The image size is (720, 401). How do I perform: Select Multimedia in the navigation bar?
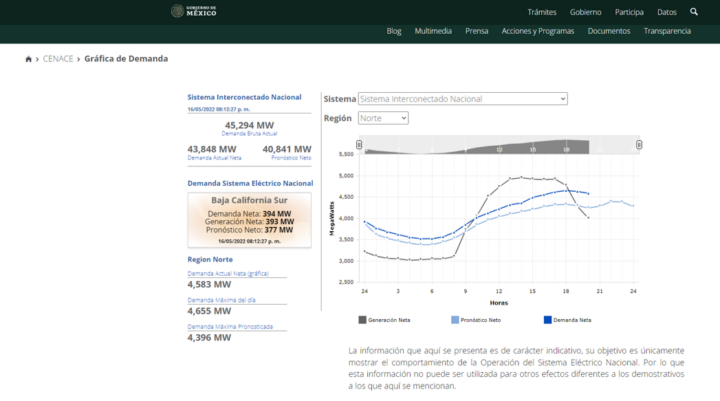point(433,31)
